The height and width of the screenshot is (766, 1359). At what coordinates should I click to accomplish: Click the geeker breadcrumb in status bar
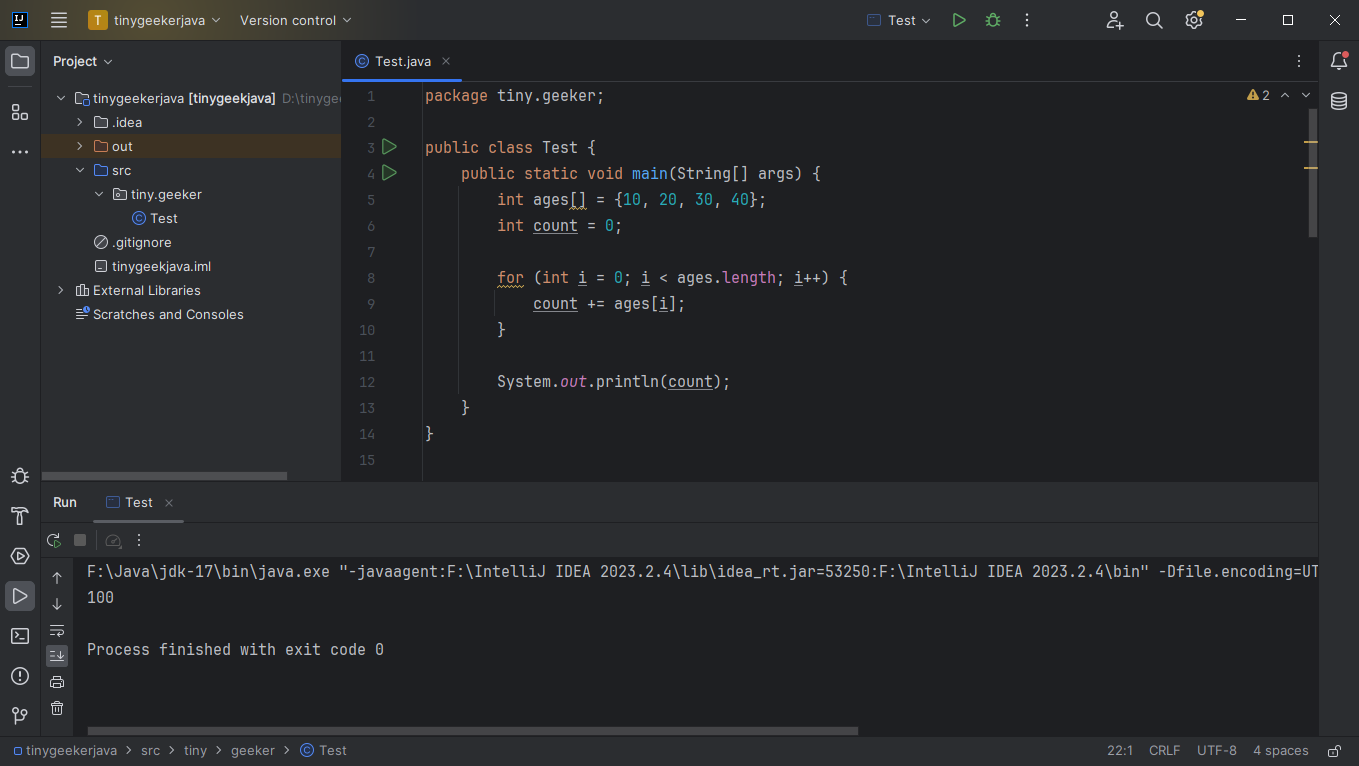point(253,750)
